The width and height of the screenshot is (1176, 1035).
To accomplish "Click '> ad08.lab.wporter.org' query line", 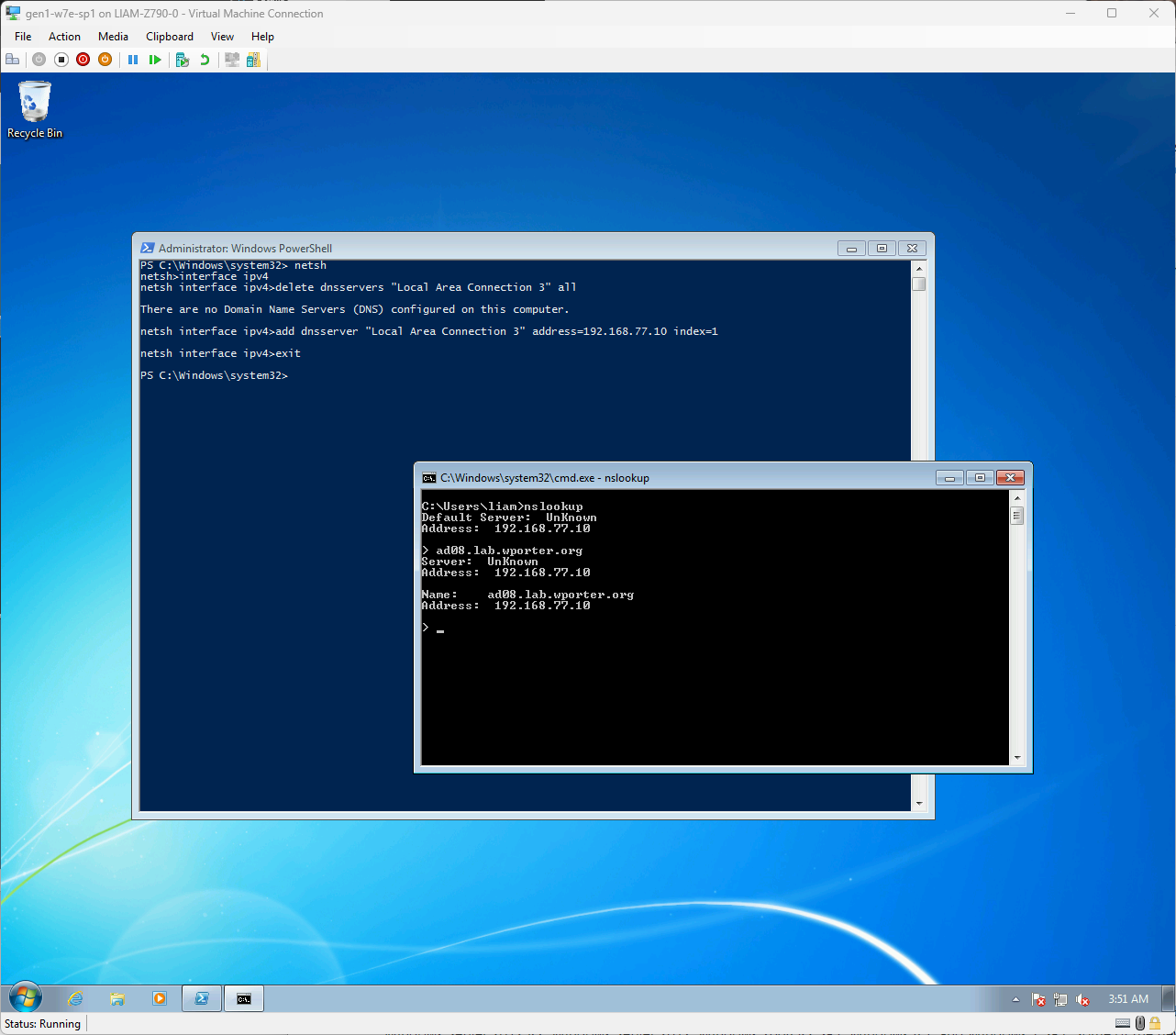I will coord(503,551).
